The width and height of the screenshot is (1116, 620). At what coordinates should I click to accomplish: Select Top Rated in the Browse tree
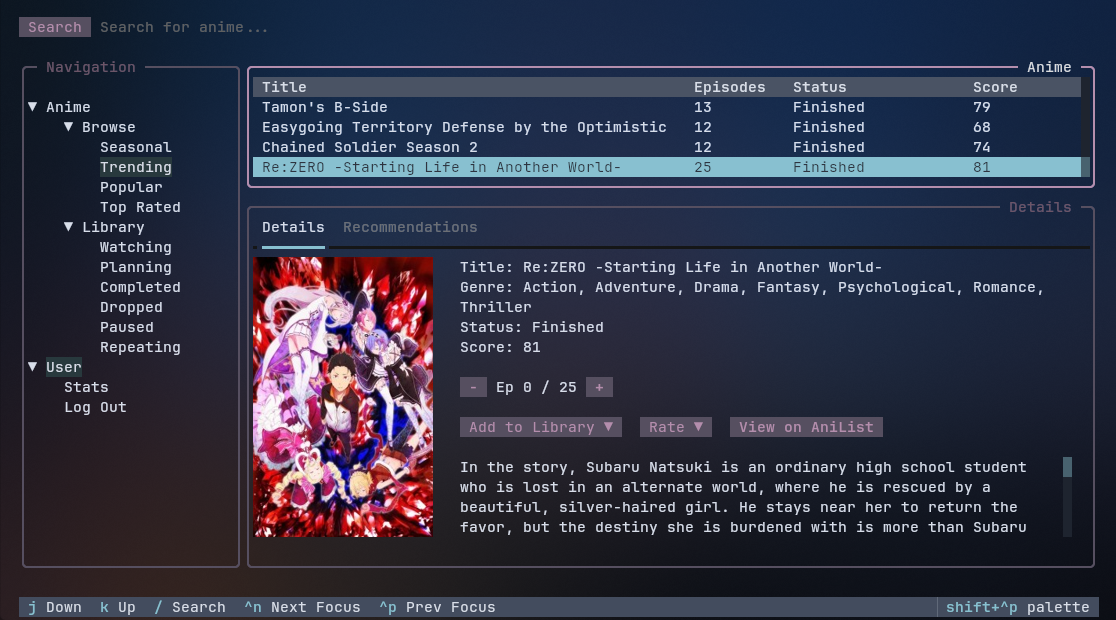tap(140, 207)
